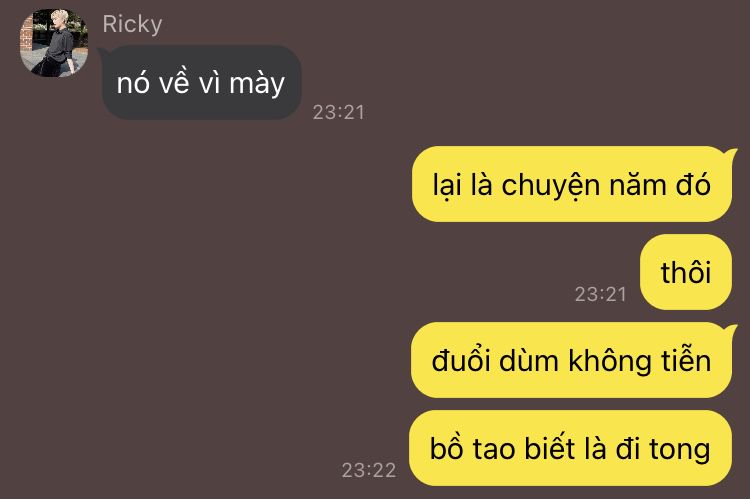Screen dimensions: 750x499
Task: View the avatar photo of the blond person
Action: 54,43
